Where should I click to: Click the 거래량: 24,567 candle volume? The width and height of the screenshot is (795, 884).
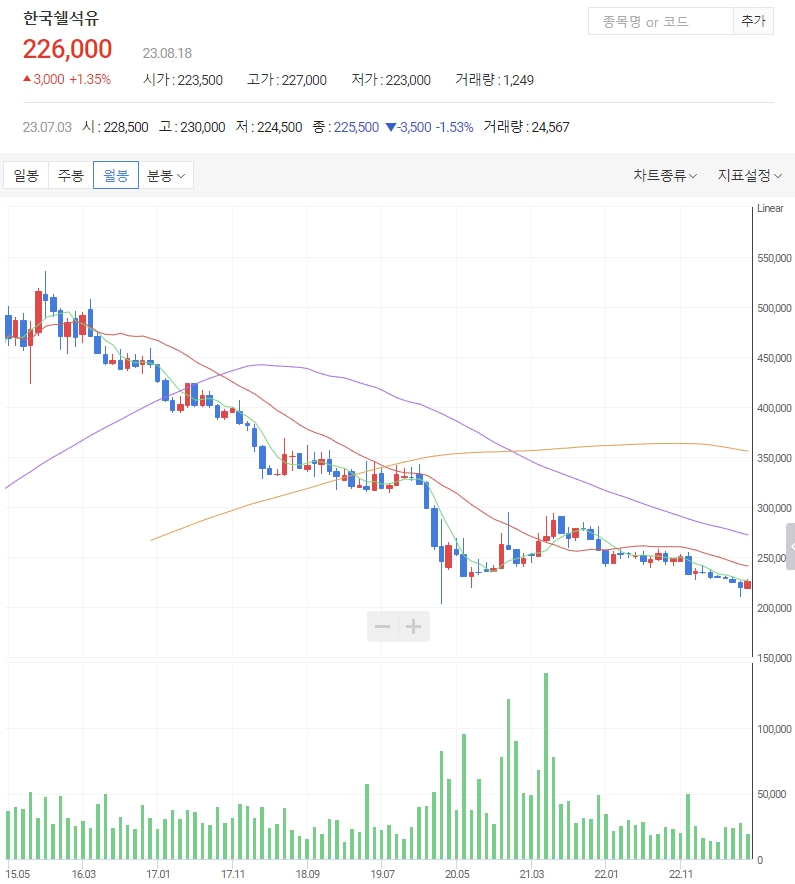(x=526, y=127)
